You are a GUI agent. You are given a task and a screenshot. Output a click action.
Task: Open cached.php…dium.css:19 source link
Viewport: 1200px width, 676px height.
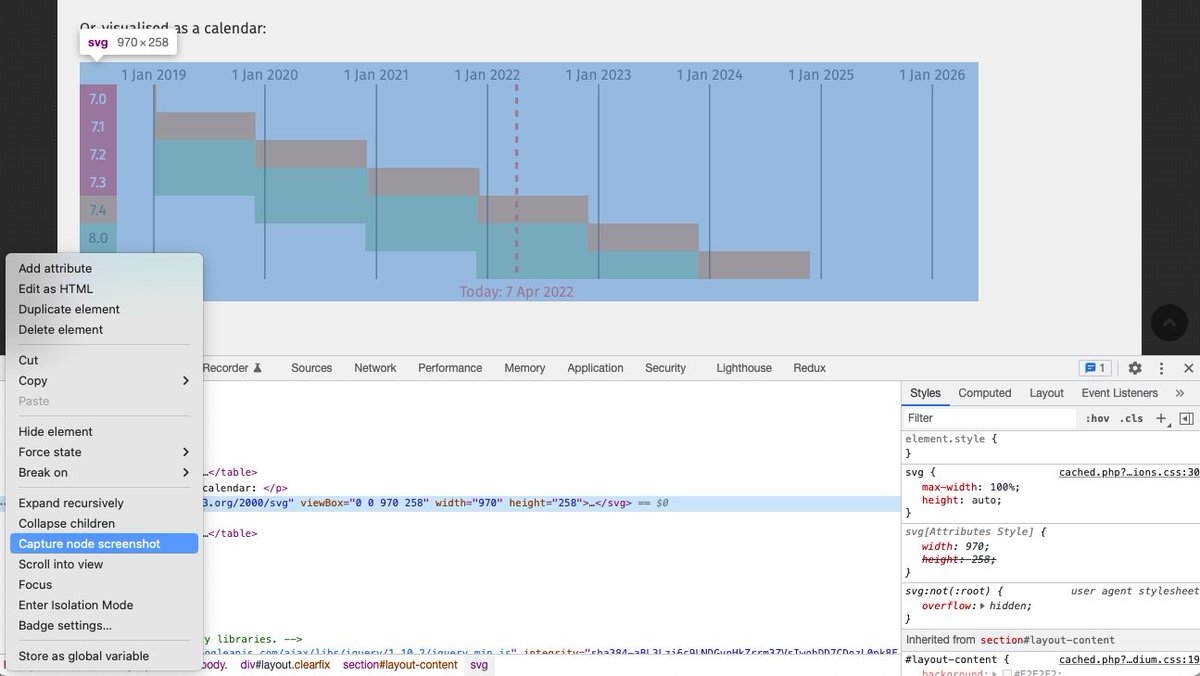click(1128, 660)
